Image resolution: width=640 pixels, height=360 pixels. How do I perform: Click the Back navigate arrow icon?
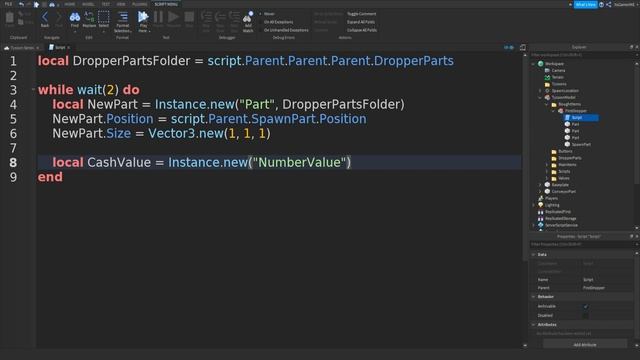[45, 17]
